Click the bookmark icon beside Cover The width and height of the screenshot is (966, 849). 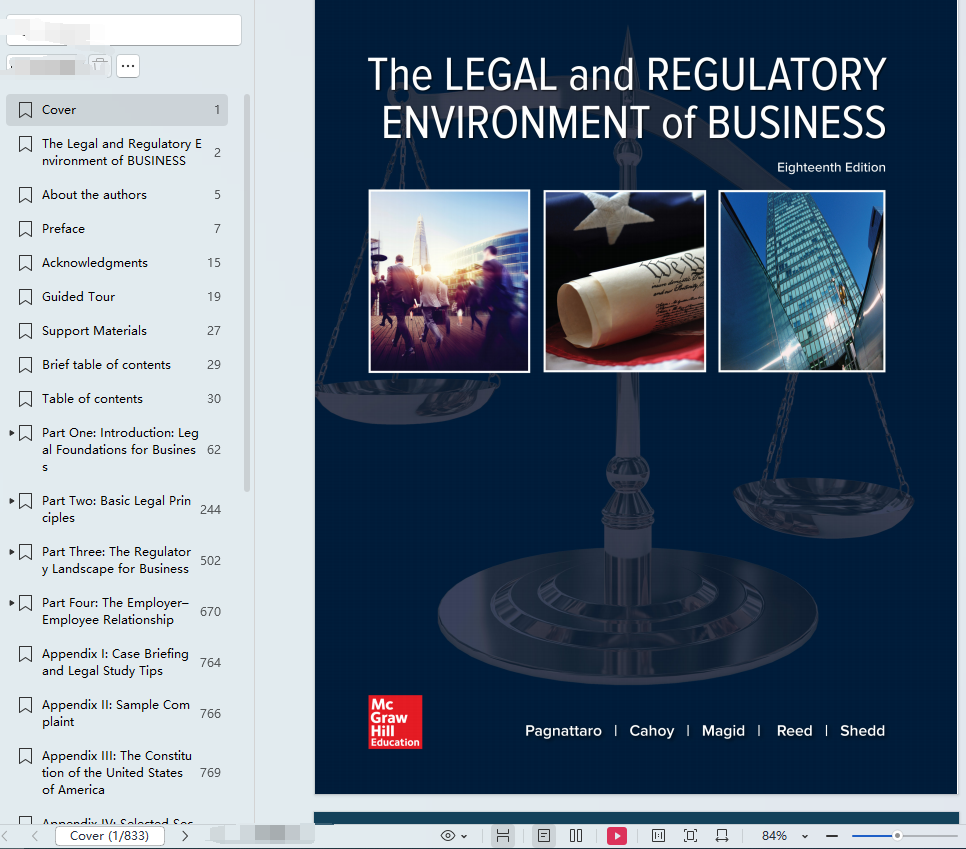tap(25, 110)
